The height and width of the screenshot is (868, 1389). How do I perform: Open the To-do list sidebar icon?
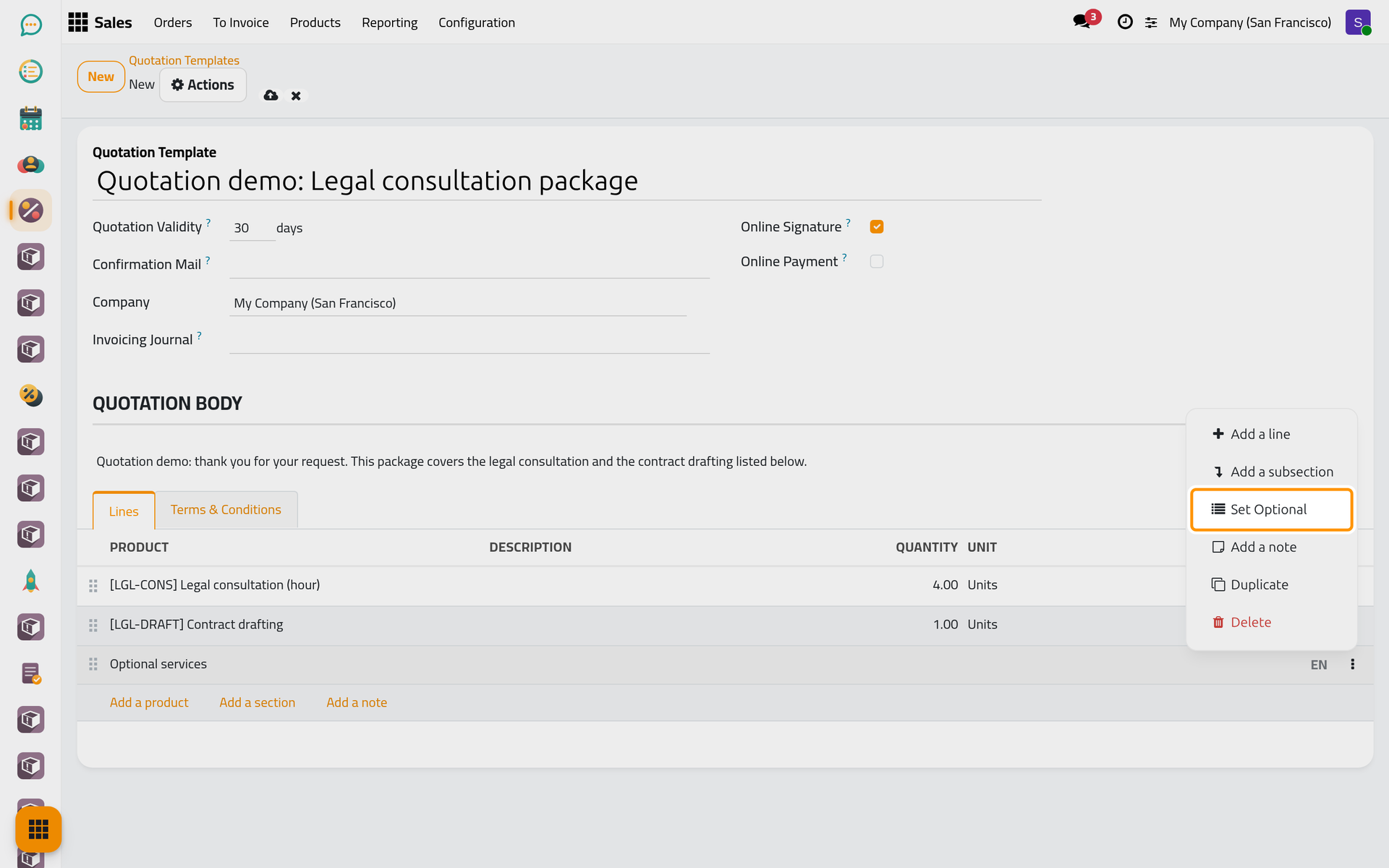[x=30, y=72]
